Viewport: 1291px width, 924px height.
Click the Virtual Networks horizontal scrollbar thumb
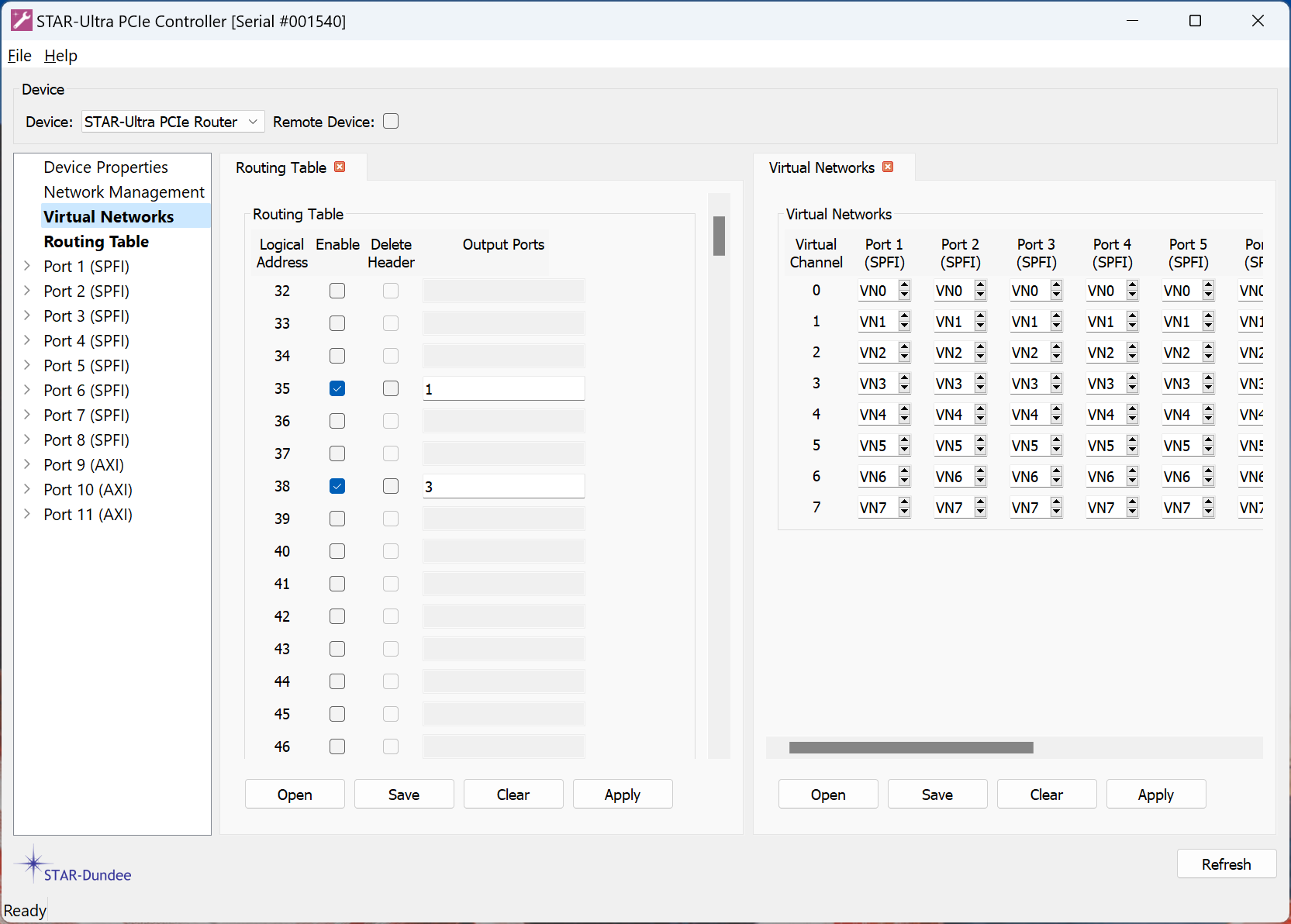tap(911, 747)
